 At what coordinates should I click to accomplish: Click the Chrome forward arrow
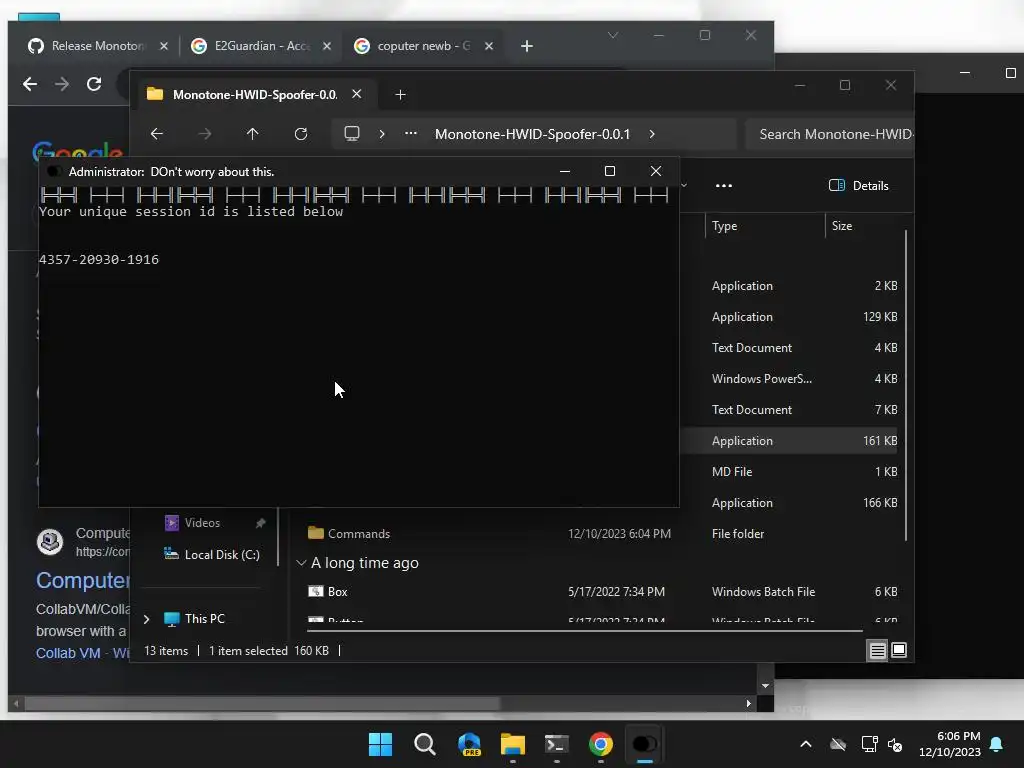62,84
